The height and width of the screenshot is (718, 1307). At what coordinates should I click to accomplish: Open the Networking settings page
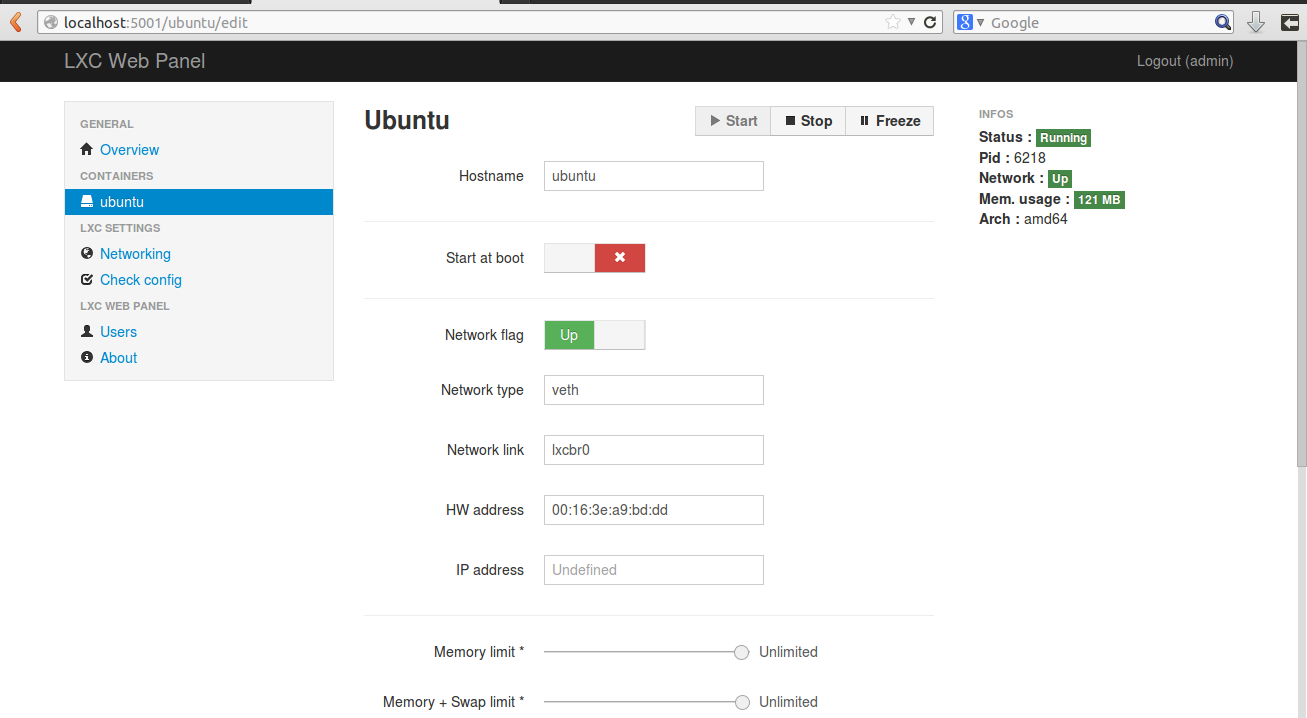(135, 254)
